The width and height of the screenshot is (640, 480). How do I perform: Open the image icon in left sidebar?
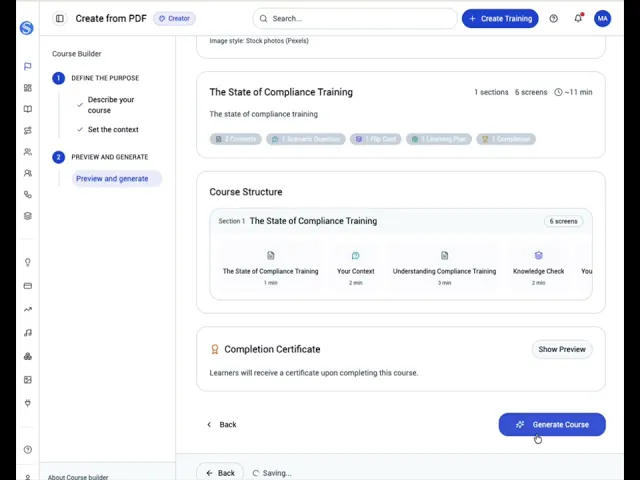(28, 379)
